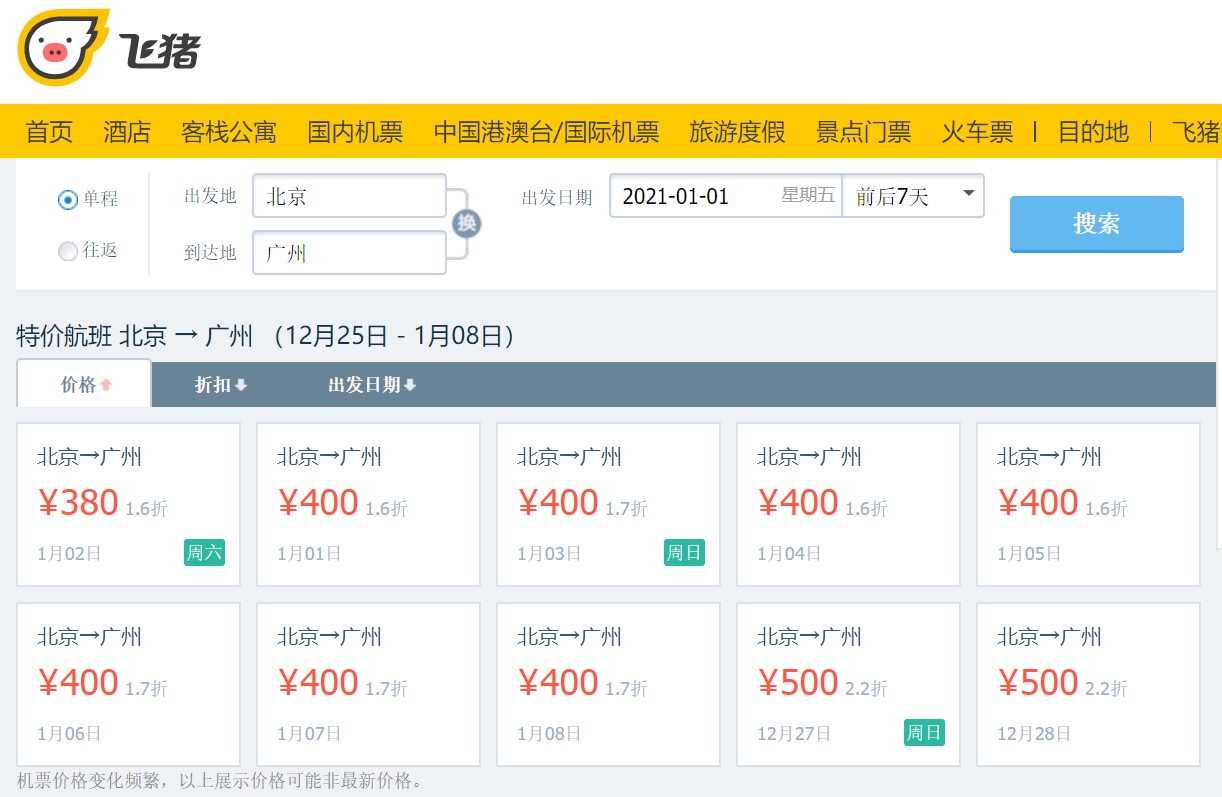The width and height of the screenshot is (1222, 797).
Task: Go to 火车票 navigation item
Action: pos(977,132)
